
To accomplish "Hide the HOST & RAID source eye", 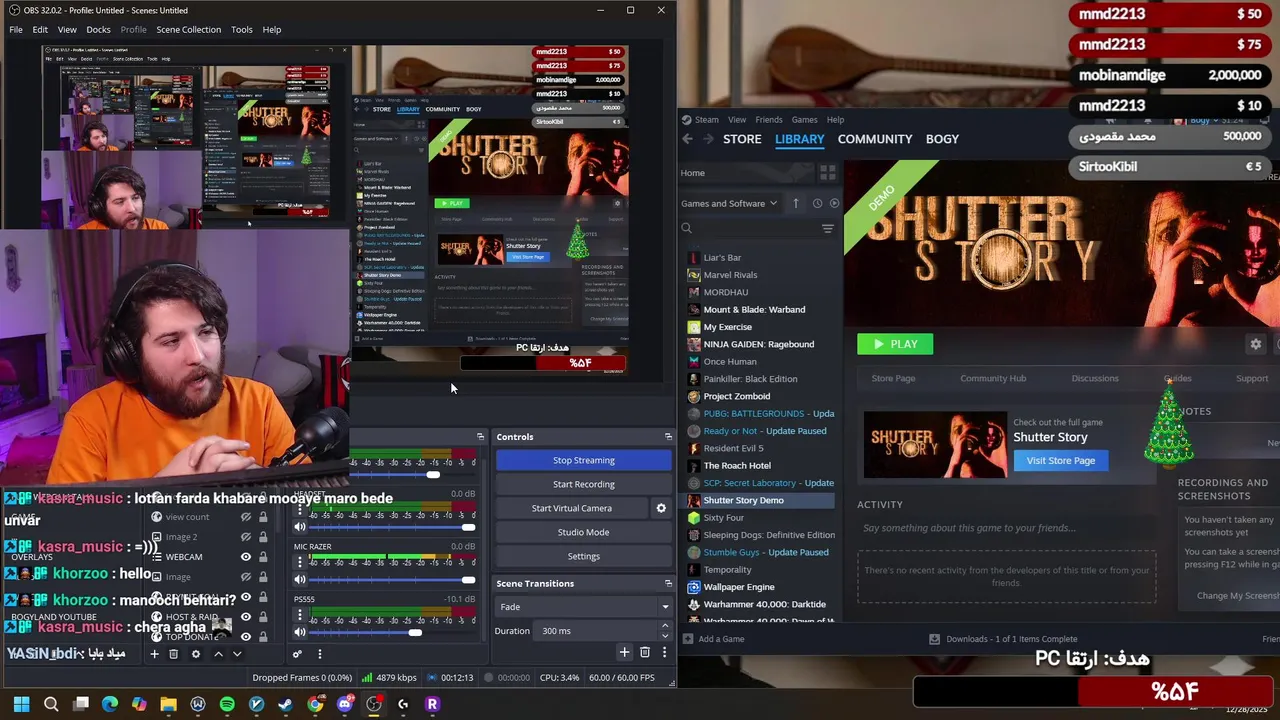I will pyautogui.click(x=245, y=617).
